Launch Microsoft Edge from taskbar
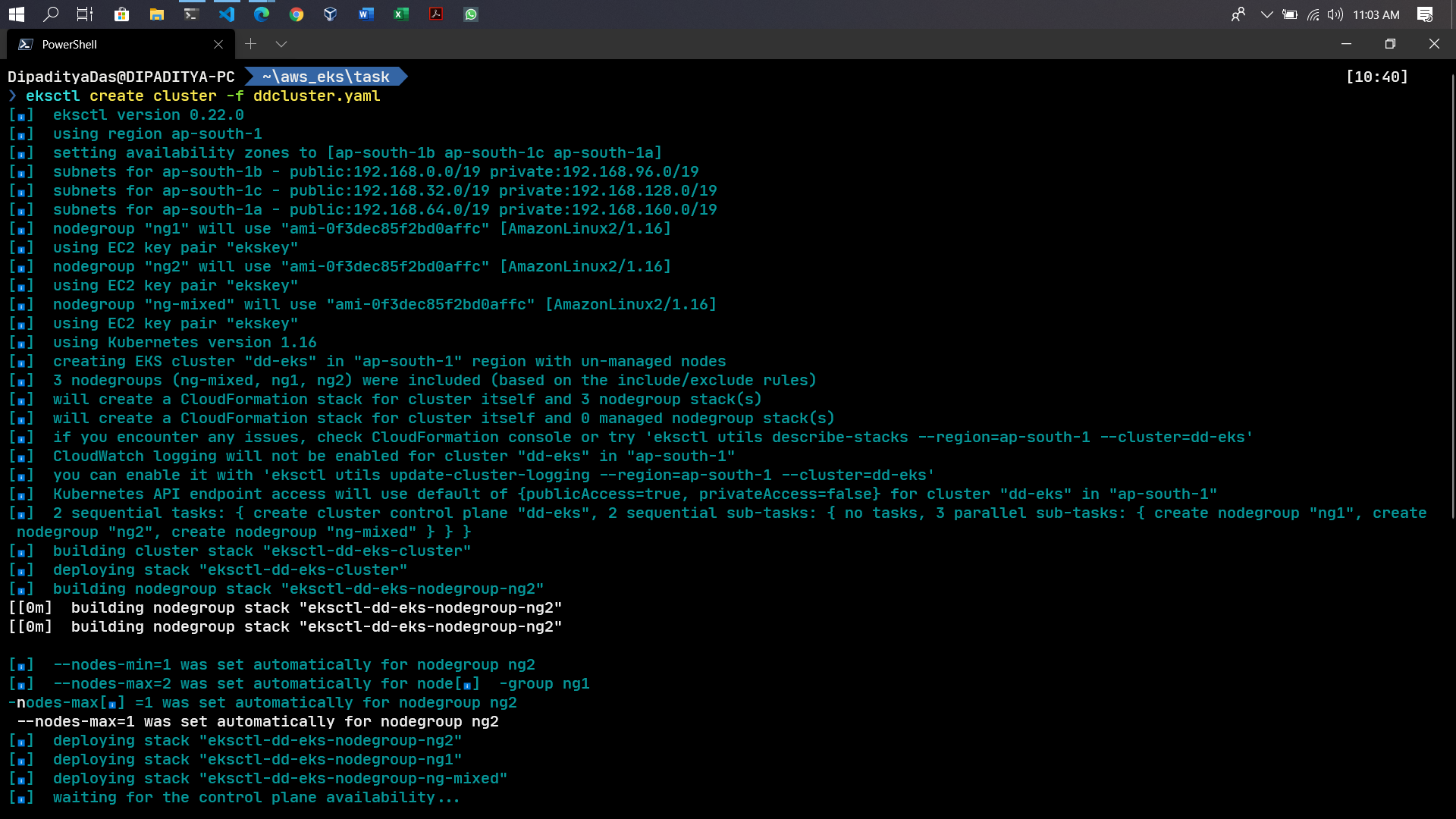 (x=262, y=14)
